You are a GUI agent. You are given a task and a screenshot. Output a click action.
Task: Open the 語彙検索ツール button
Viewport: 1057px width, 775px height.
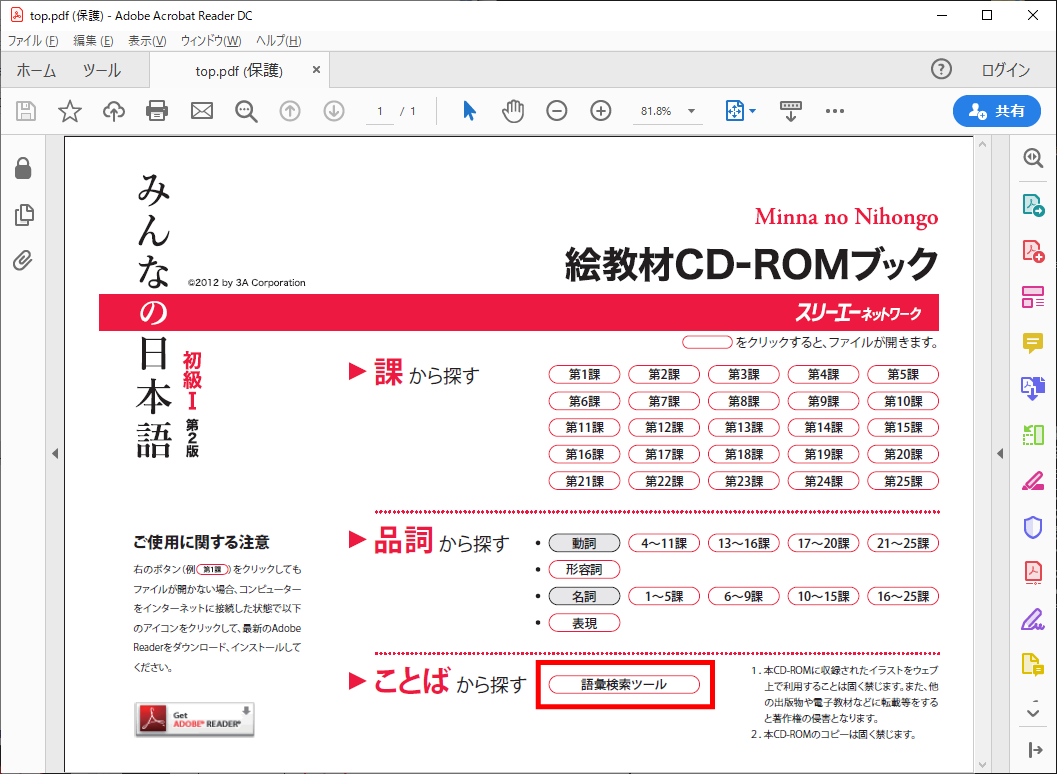coord(624,685)
